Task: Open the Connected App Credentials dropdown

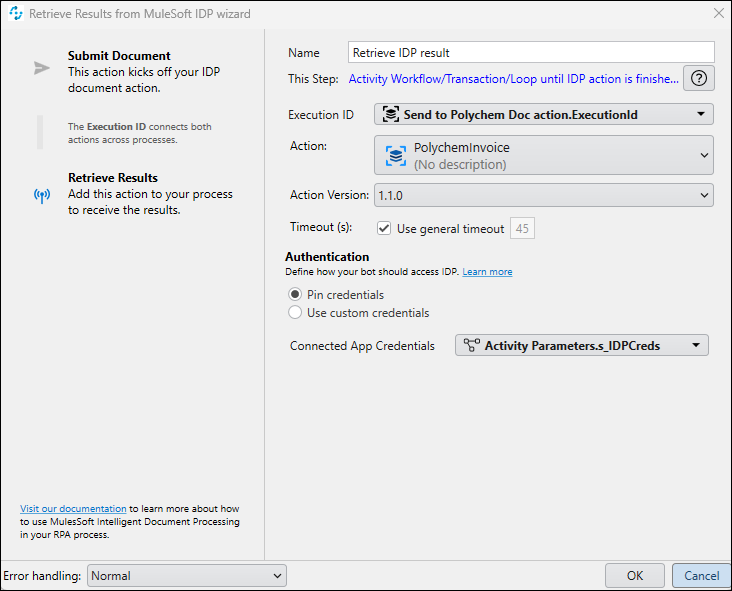Action: click(582, 345)
